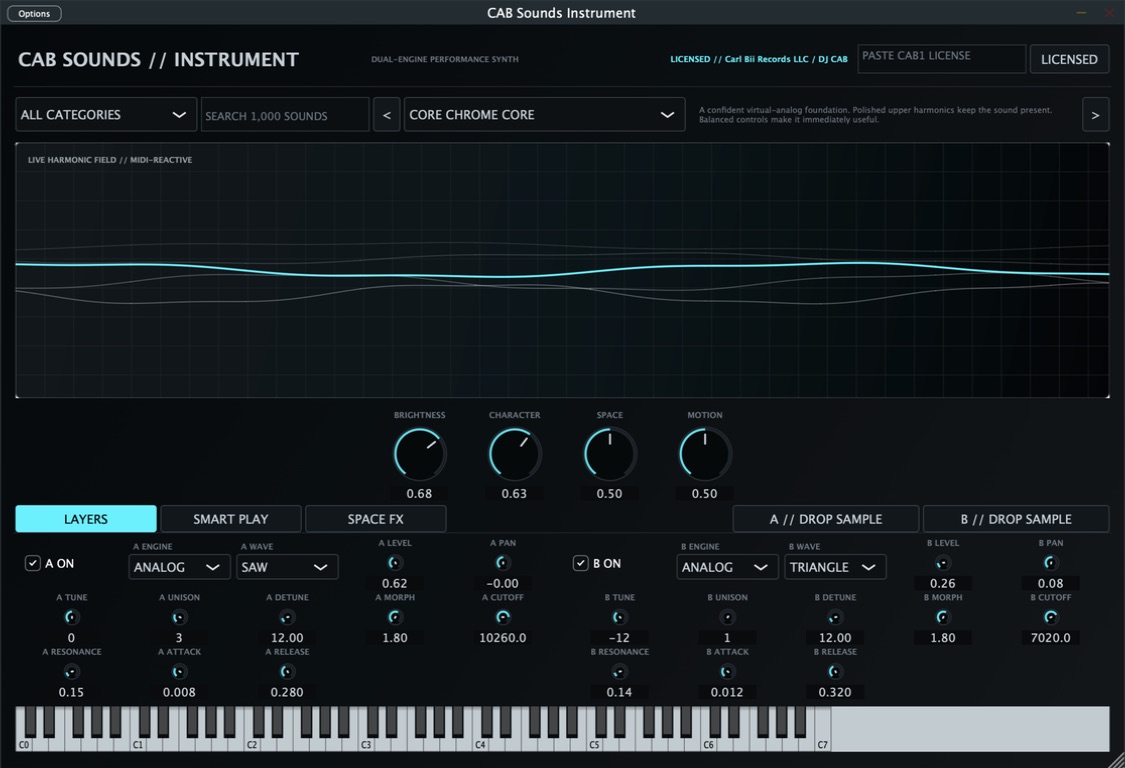Open the Core Chrome Core preset dropdown
Image resolution: width=1125 pixels, height=768 pixels.
(x=544, y=115)
